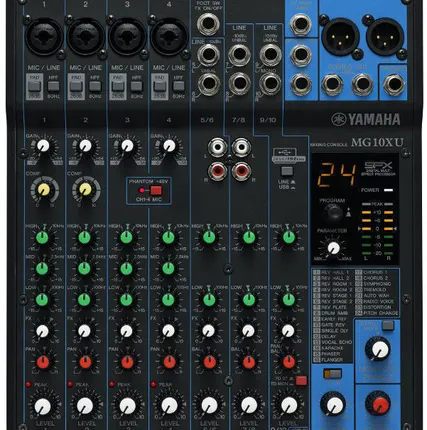Click the channel 5/6 HIGH EQ knob

tap(209, 238)
